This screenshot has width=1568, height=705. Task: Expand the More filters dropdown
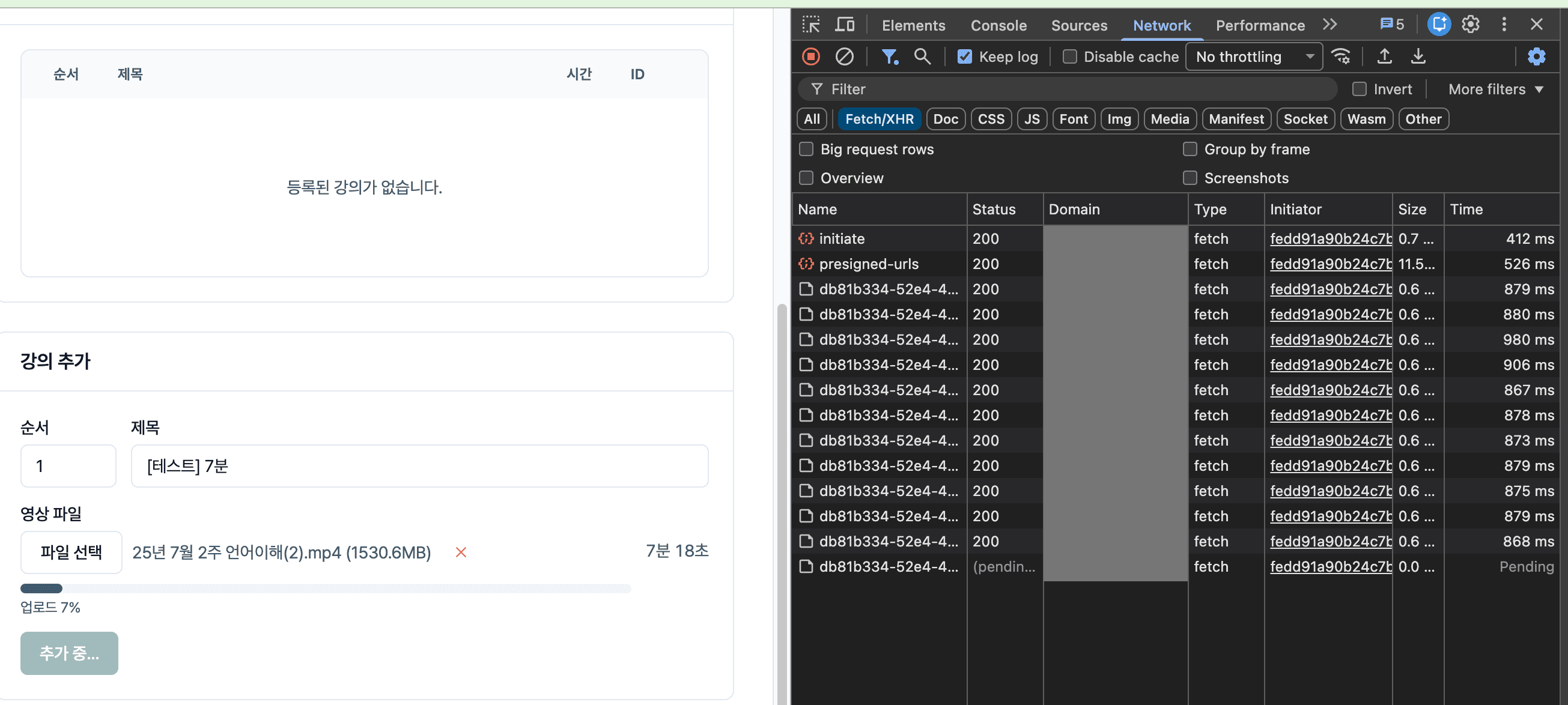coord(1495,89)
